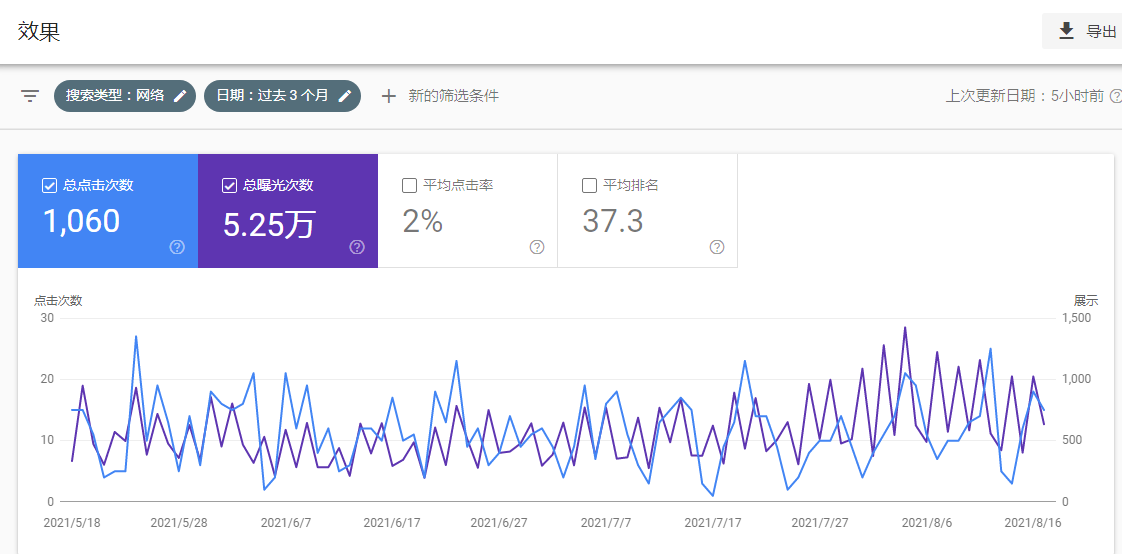Screen dimensions: 1122x554
Task: Click the 2021/6/7 date label on chart
Action: (286, 523)
